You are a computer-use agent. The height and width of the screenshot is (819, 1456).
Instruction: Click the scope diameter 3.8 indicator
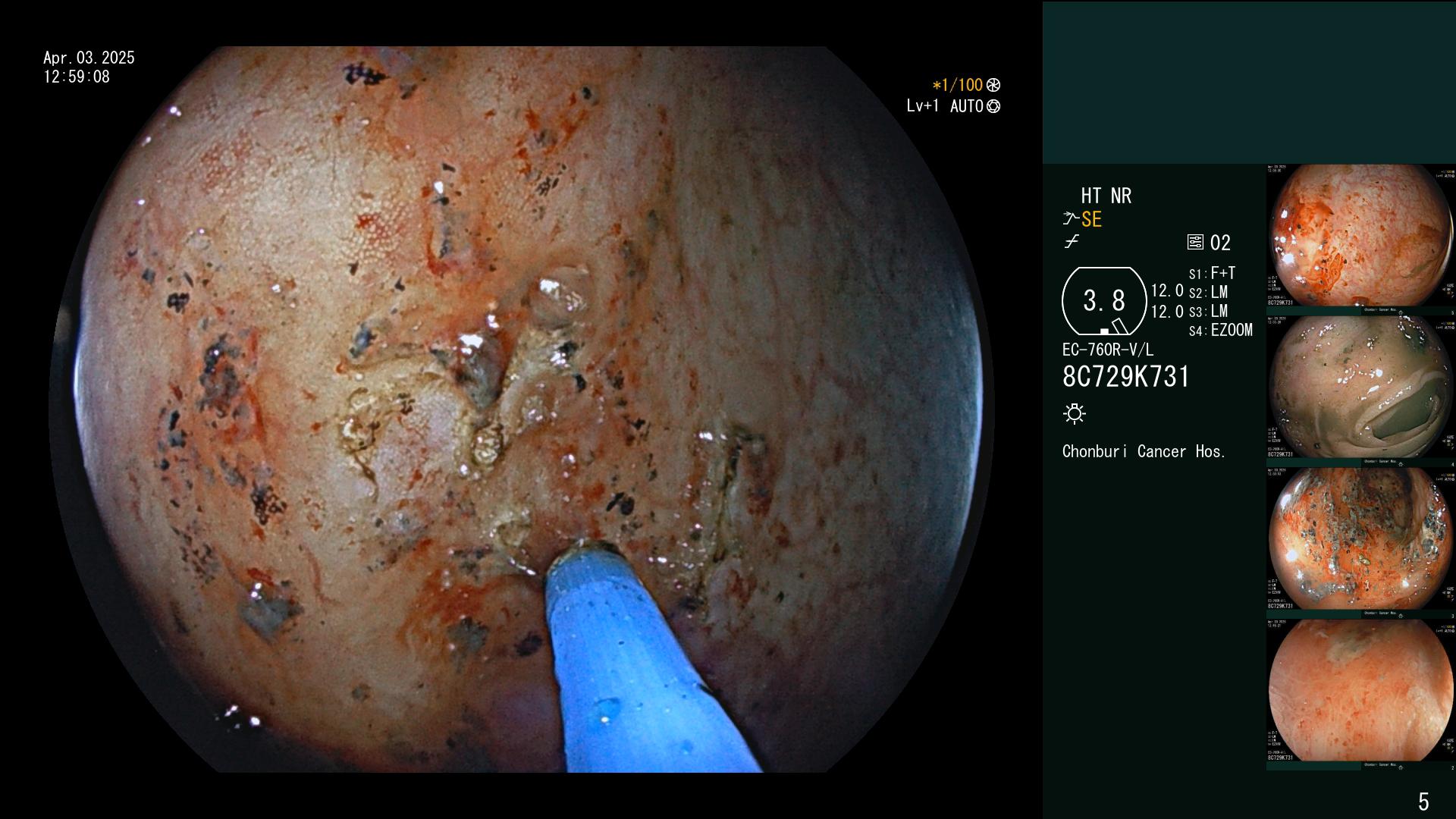(1104, 301)
